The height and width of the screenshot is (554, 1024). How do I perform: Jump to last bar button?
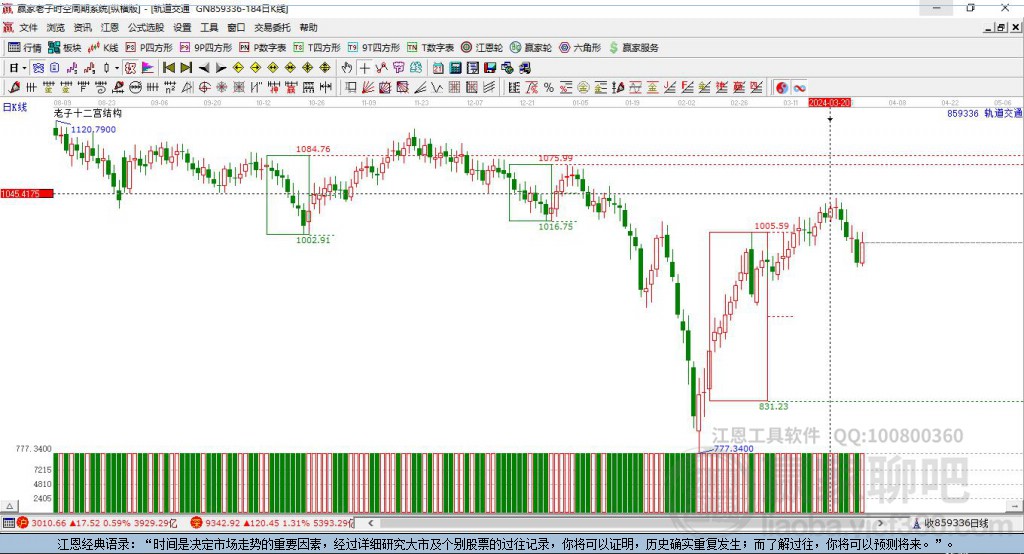click(x=186, y=68)
